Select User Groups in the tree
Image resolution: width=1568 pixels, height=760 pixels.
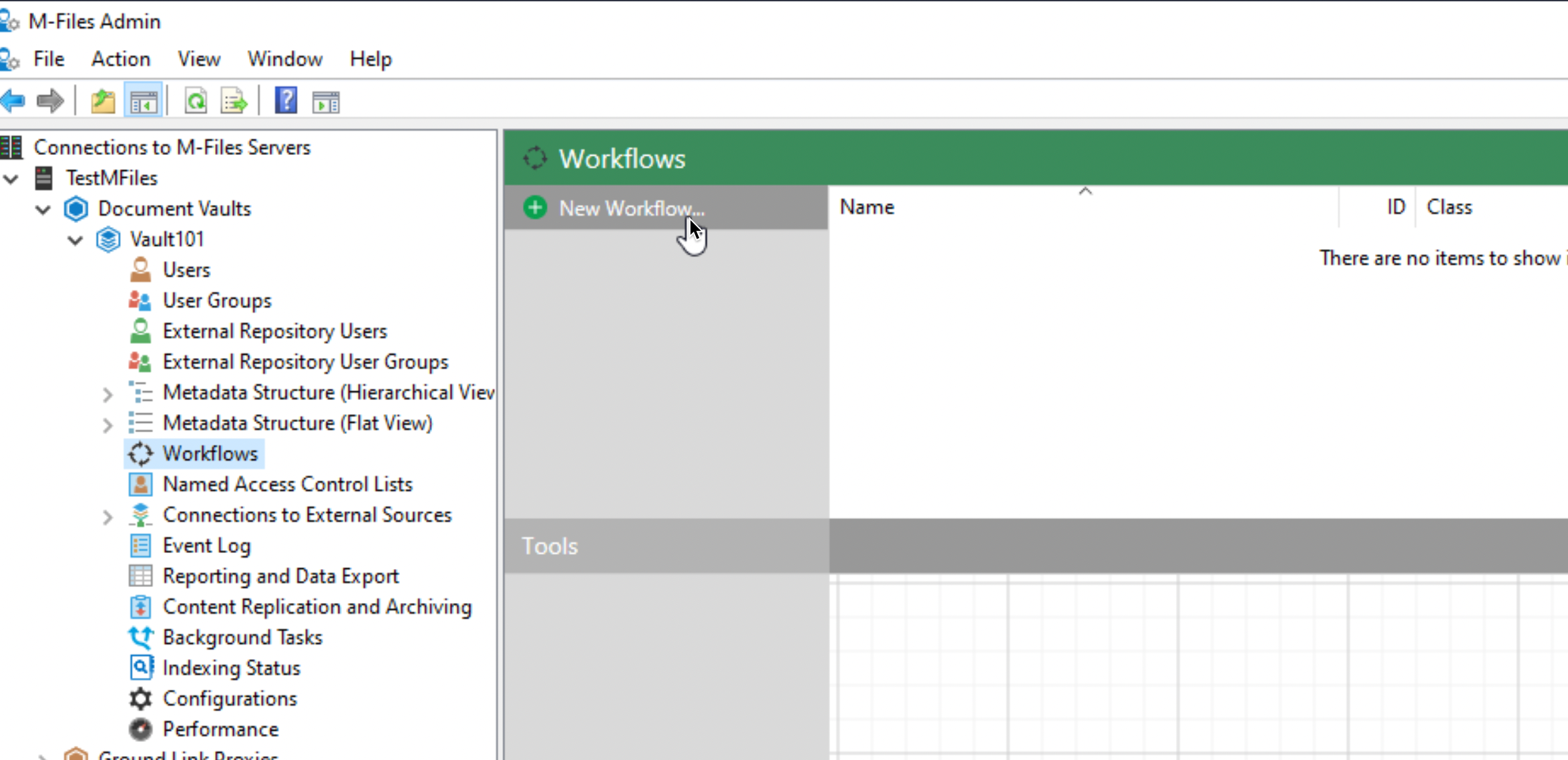217,301
